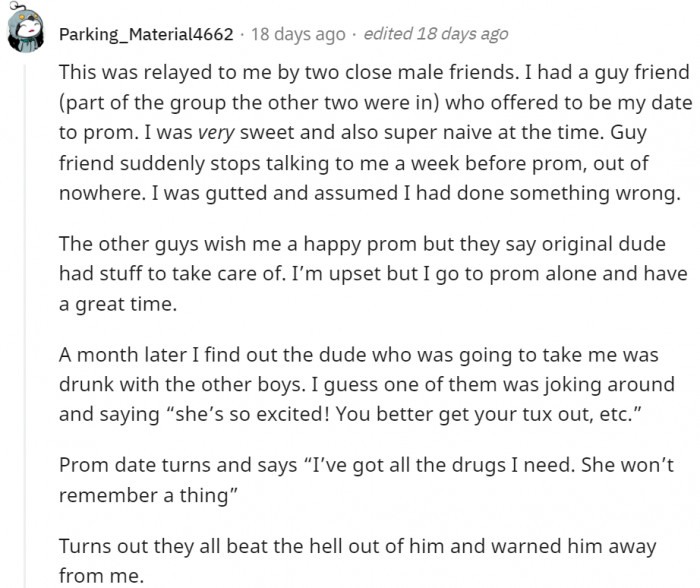Click the paragraph starting 'Prom date turns and says'
The width and height of the screenshot is (700, 588).
point(366,480)
